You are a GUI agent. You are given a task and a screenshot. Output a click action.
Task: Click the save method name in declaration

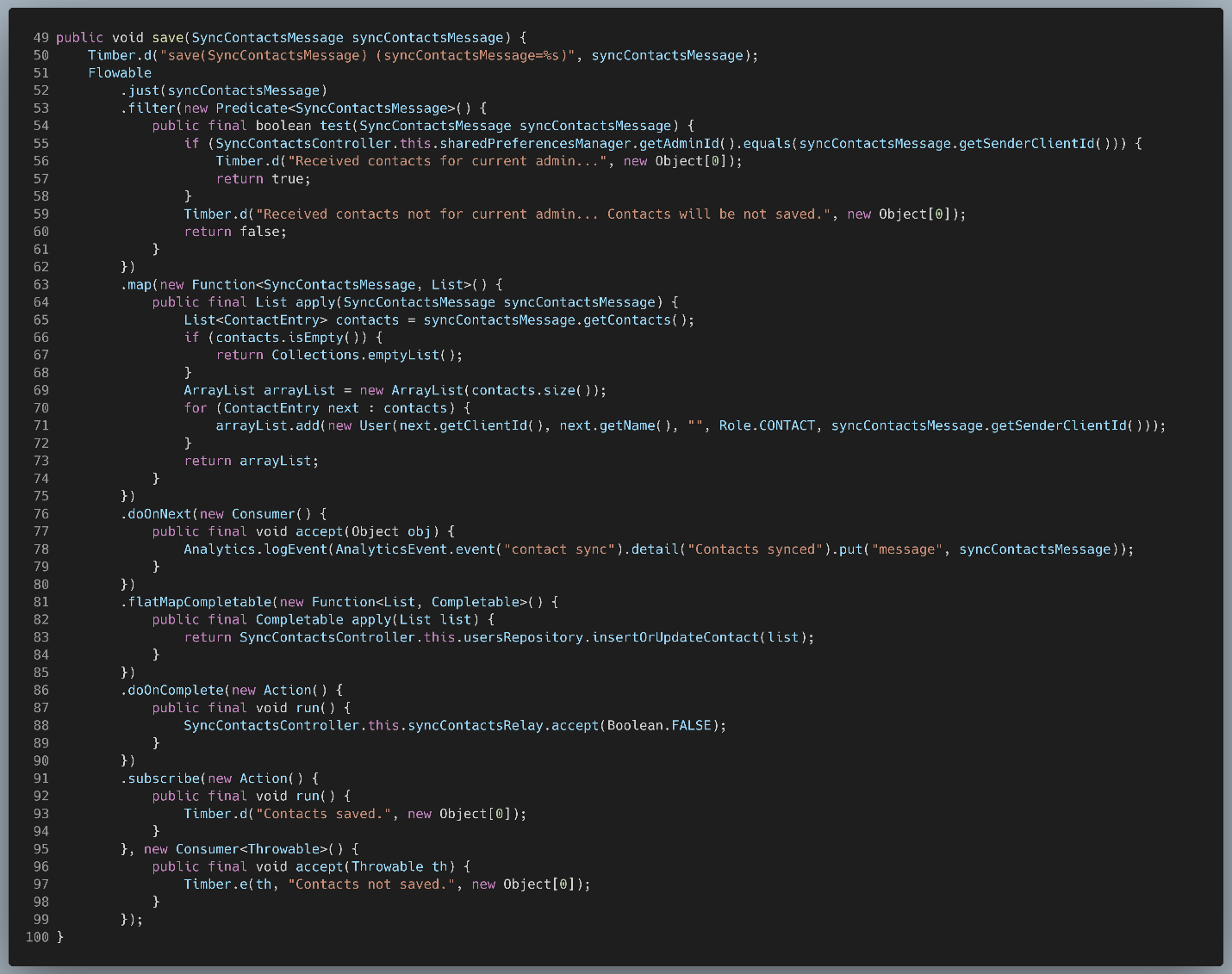click(168, 38)
